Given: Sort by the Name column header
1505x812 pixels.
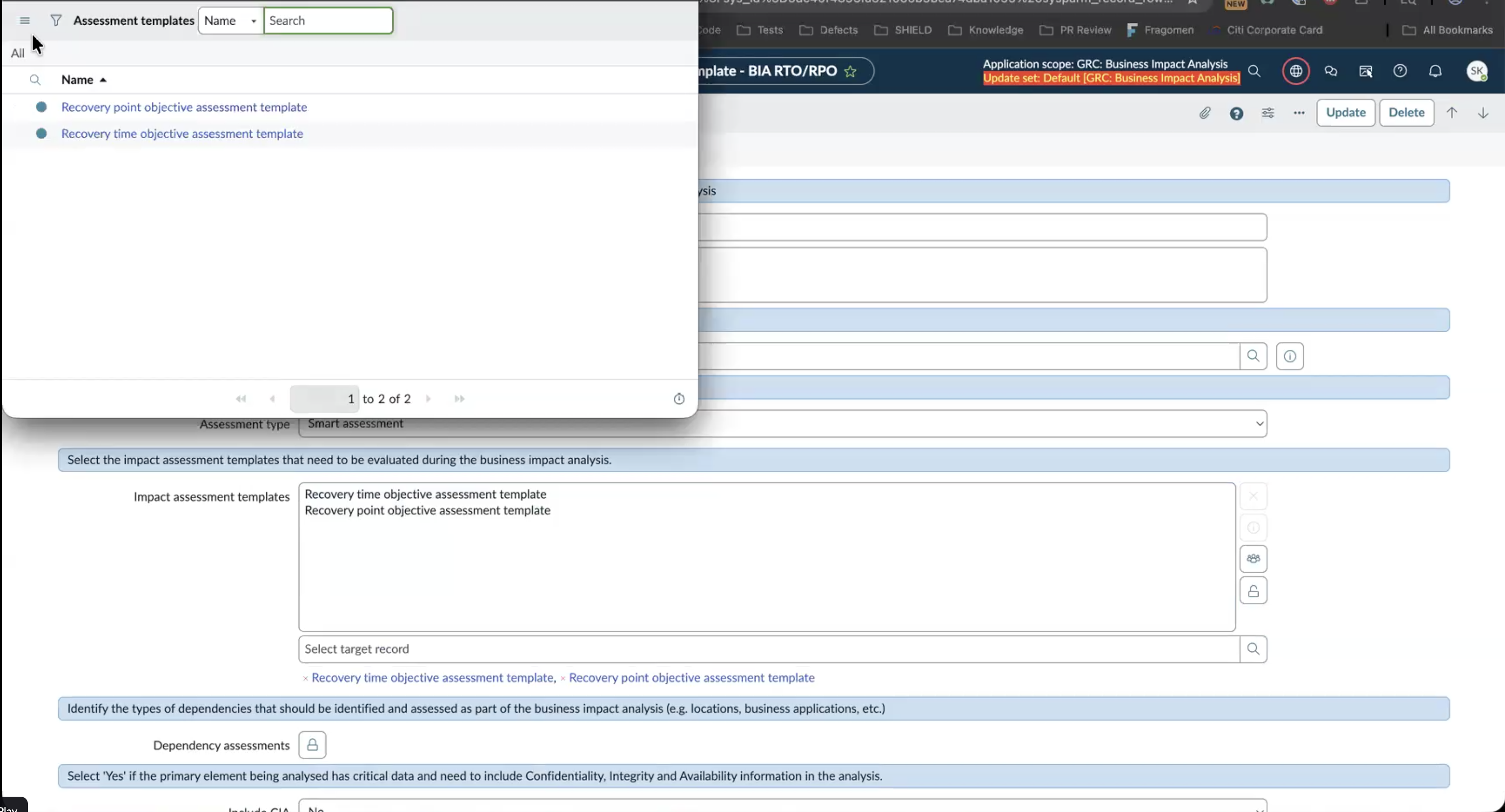Looking at the screenshot, I should pos(78,80).
